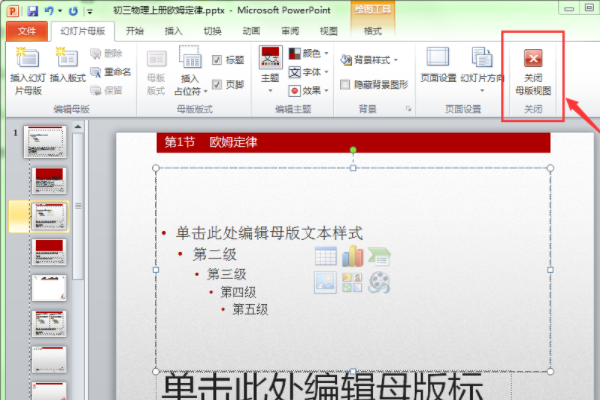Click the Master Layout (母版版式) icon
Screen dimensions: 600x400
(157, 59)
